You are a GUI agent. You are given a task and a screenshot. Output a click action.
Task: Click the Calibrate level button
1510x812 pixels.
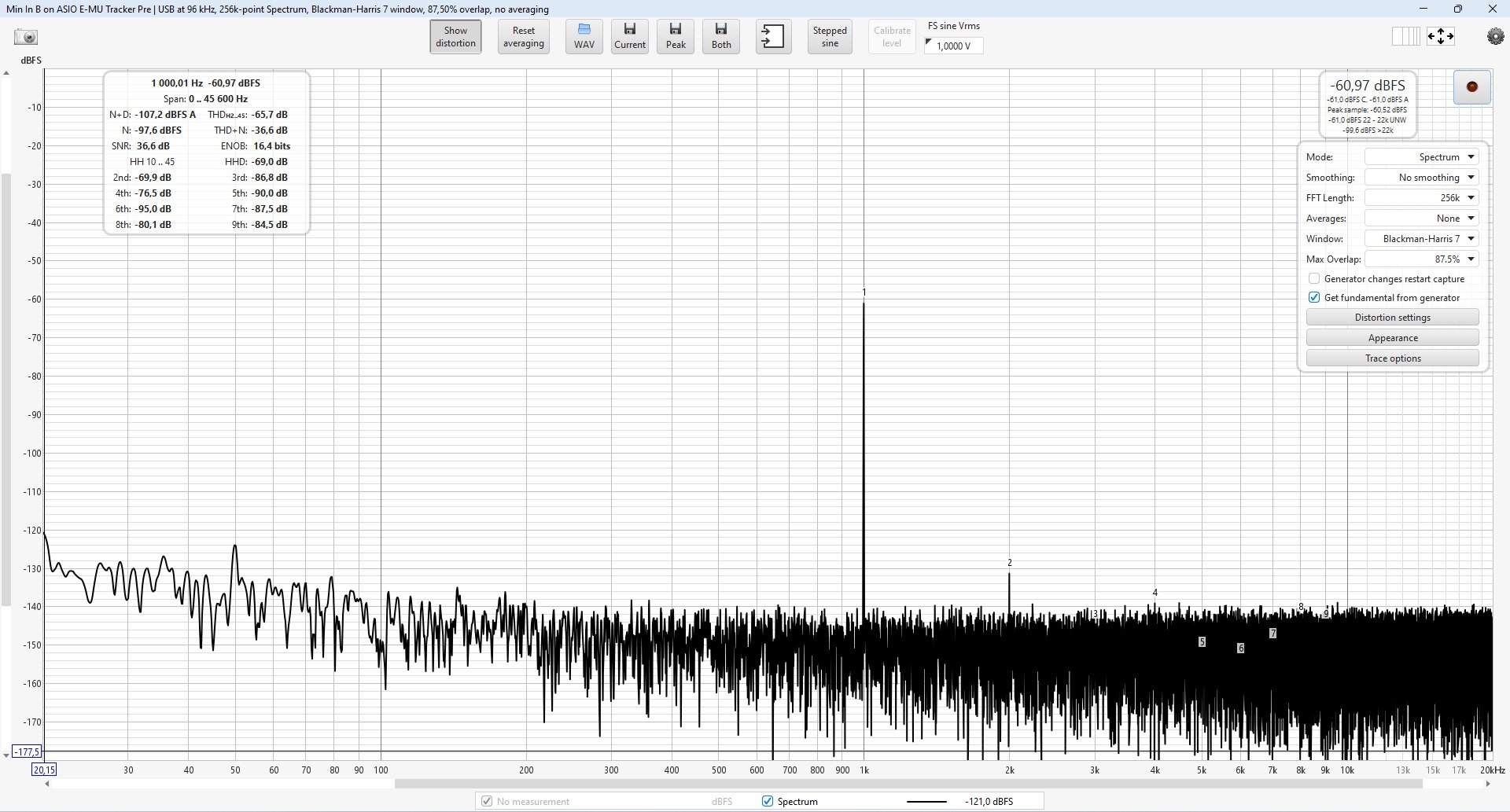coord(892,37)
